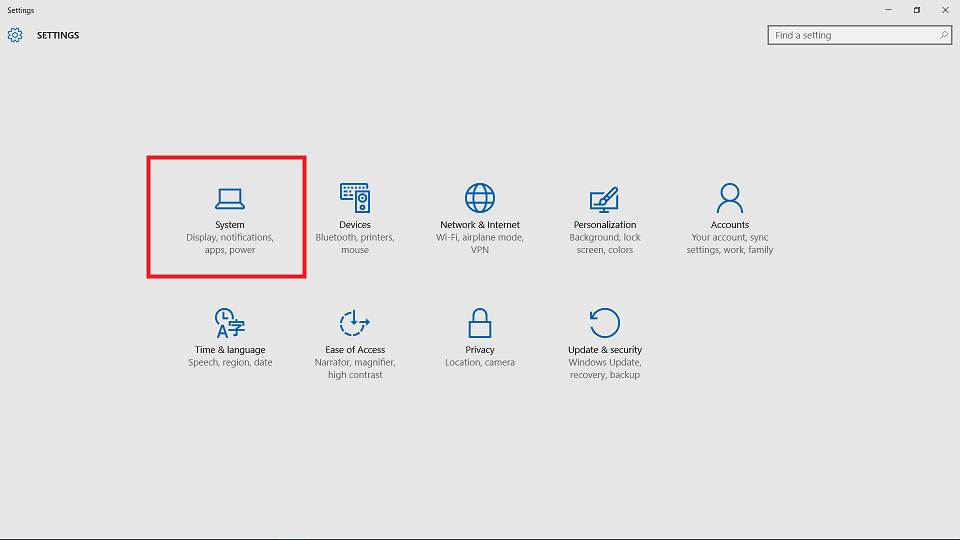The image size is (960, 540).
Task: Click the Privacy label
Action: point(479,350)
